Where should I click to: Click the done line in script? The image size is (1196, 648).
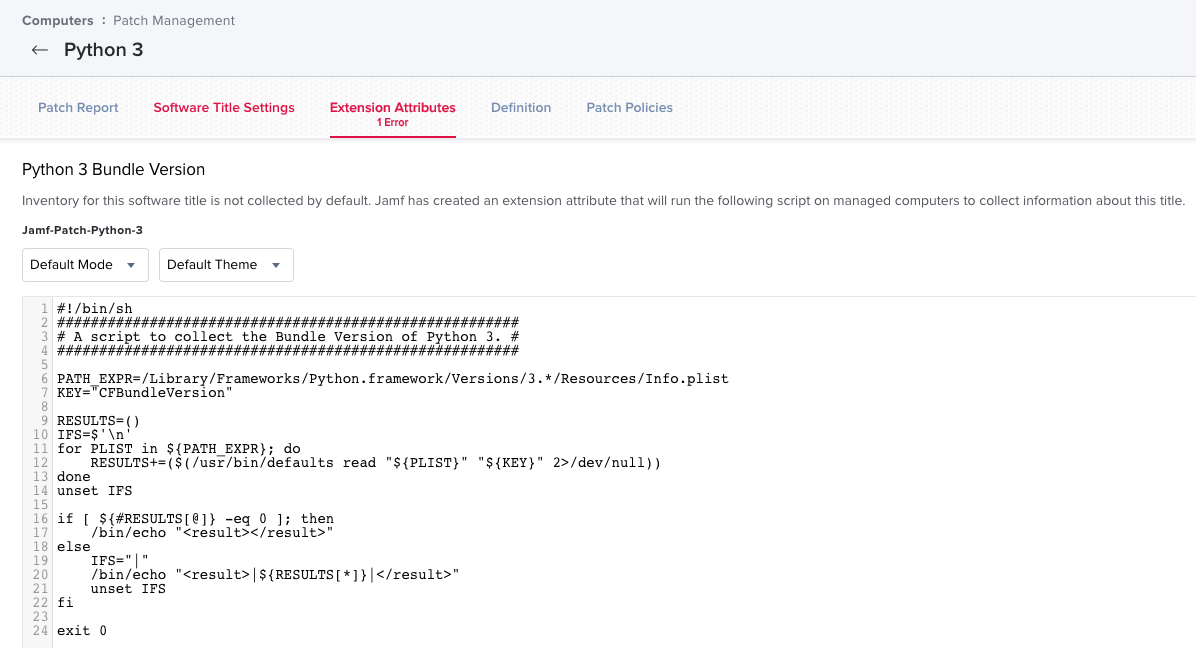pos(73,476)
